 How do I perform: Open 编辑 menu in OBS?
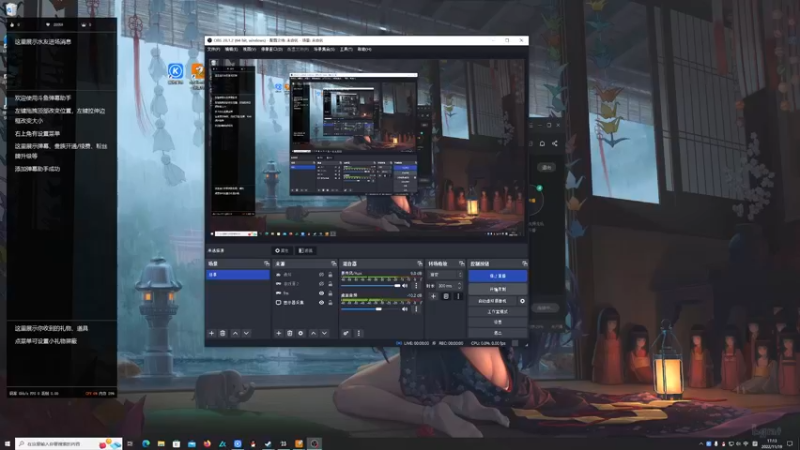231,49
